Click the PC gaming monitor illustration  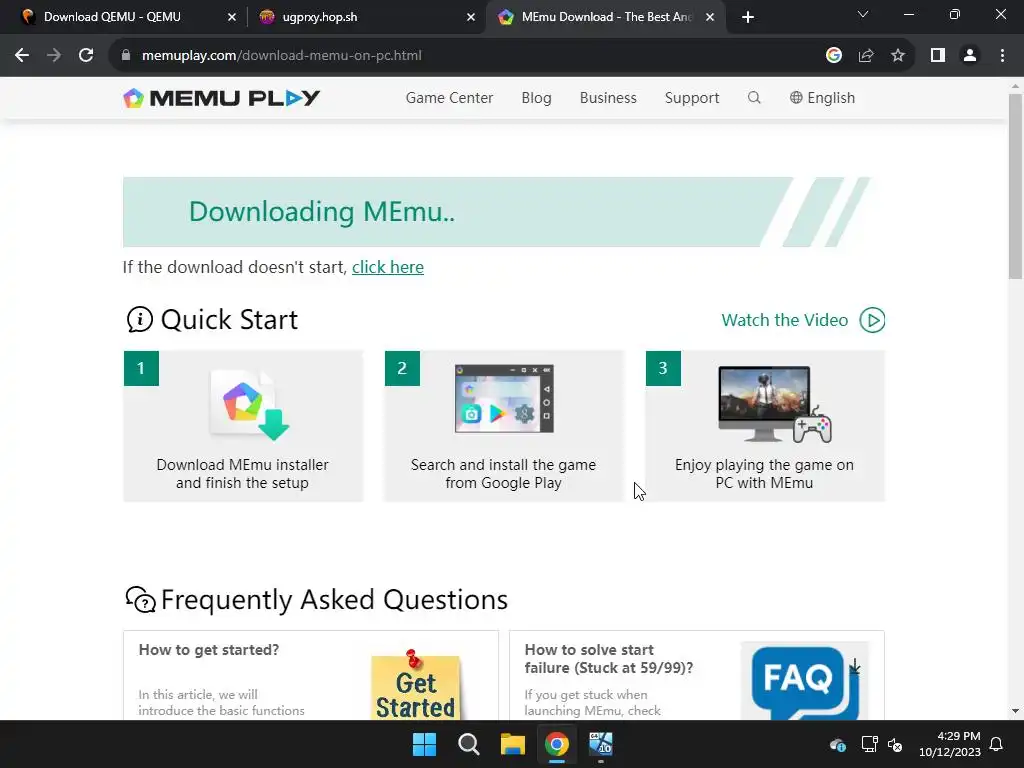774,404
